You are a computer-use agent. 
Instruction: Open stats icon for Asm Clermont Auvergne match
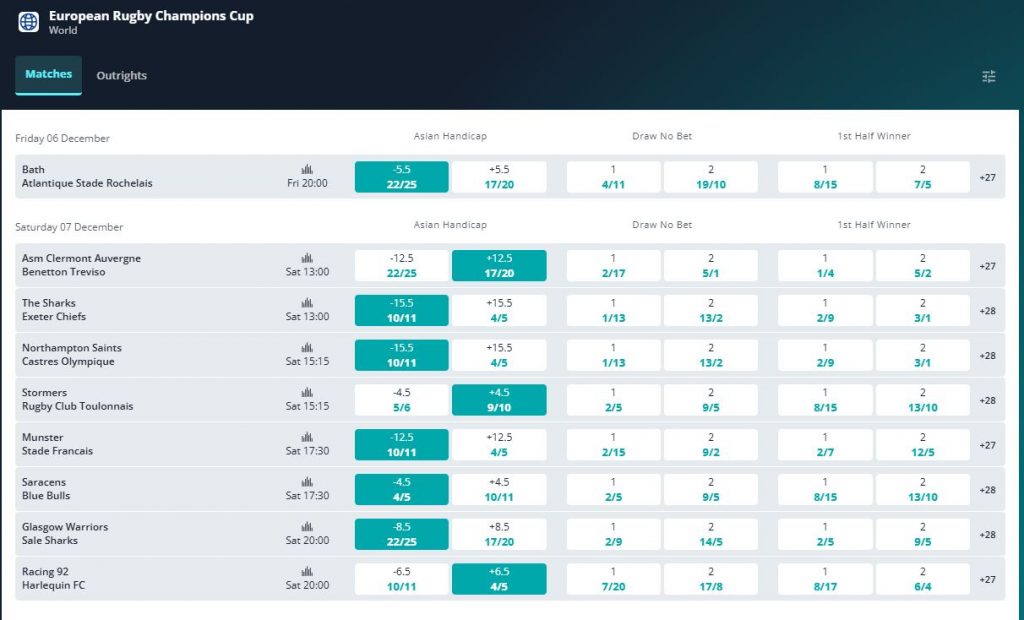pos(307,258)
